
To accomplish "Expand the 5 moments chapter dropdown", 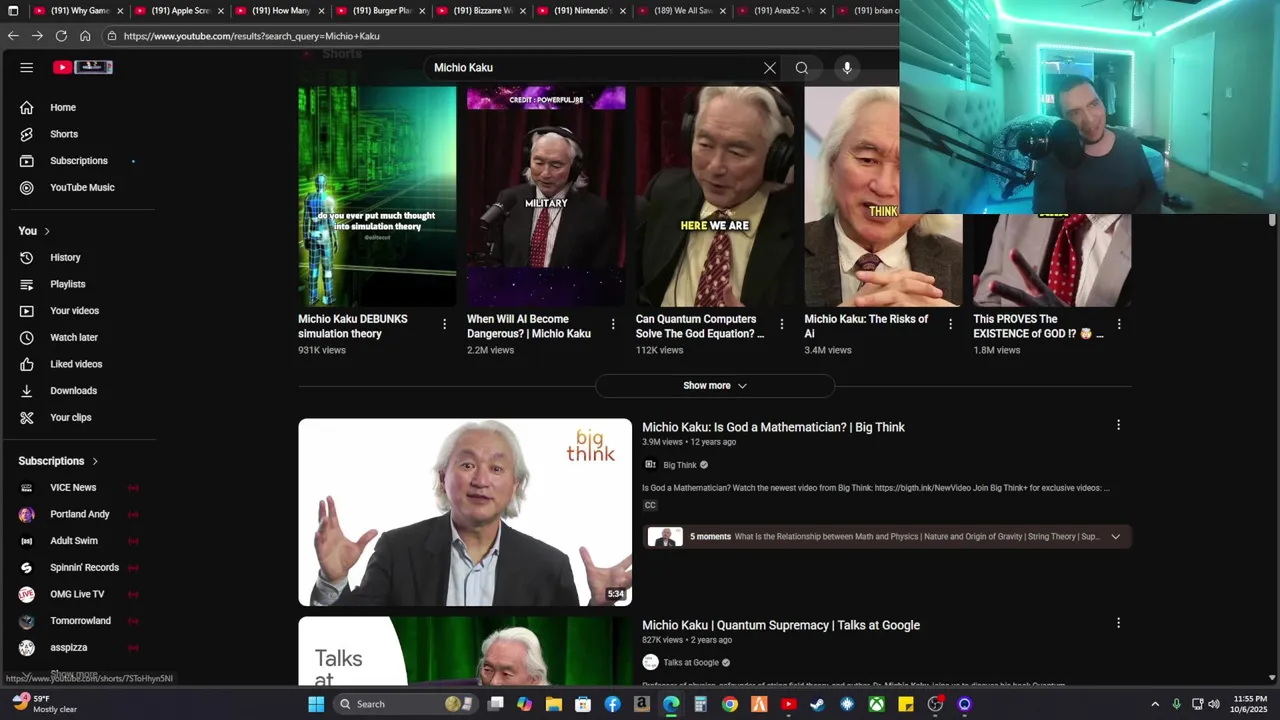I will click(1115, 537).
